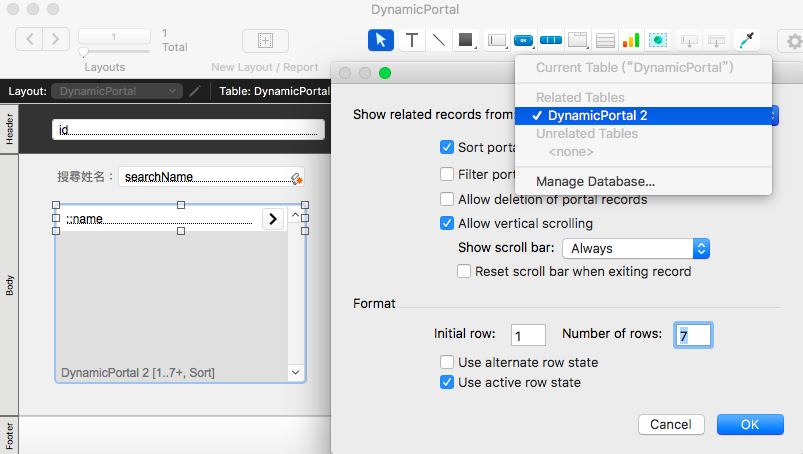Select the Web Viewer tool
The image size is (803, 454).
(x=658, y=40)
